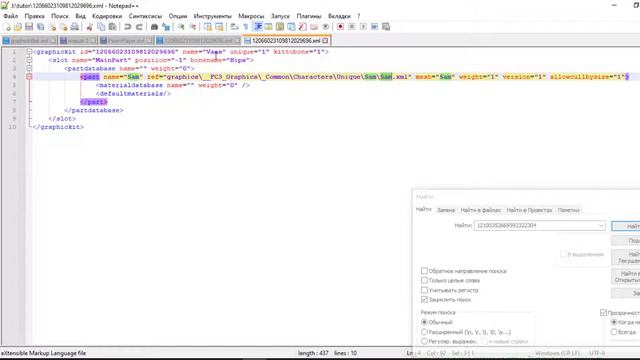Screen dimensions: 640x360
Task: Toggle synchronized vertical scrolling icon
Action: click(208, 27)
